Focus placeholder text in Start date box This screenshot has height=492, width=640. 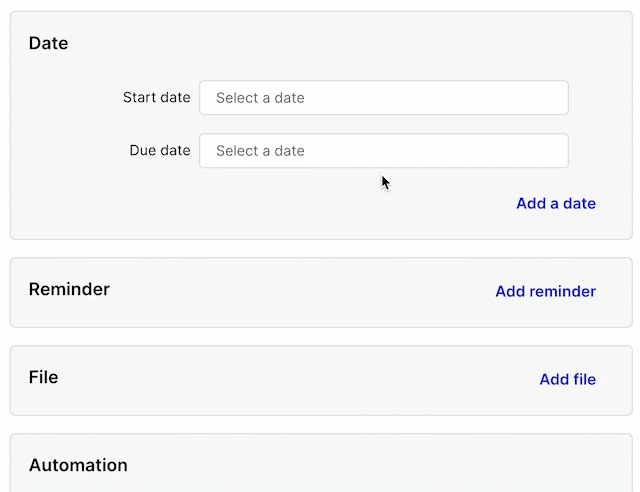[260, 98]
